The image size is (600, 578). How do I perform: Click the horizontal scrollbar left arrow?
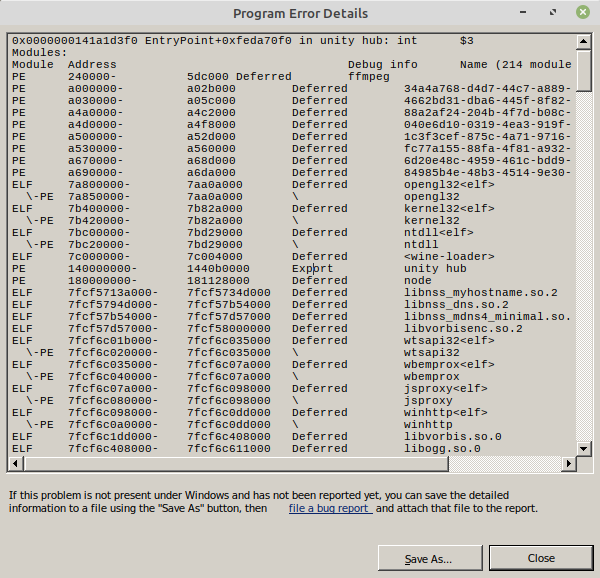pos(15,464)
